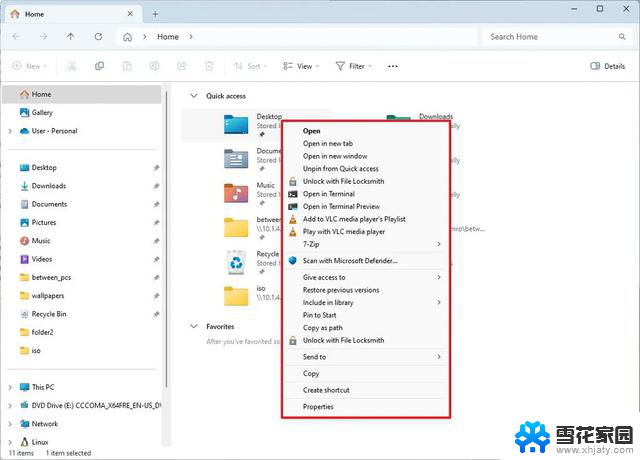The image size is (640, 460).
Task: Expand DVD Drive (E:) in sidebar
Action: point(10,406)
